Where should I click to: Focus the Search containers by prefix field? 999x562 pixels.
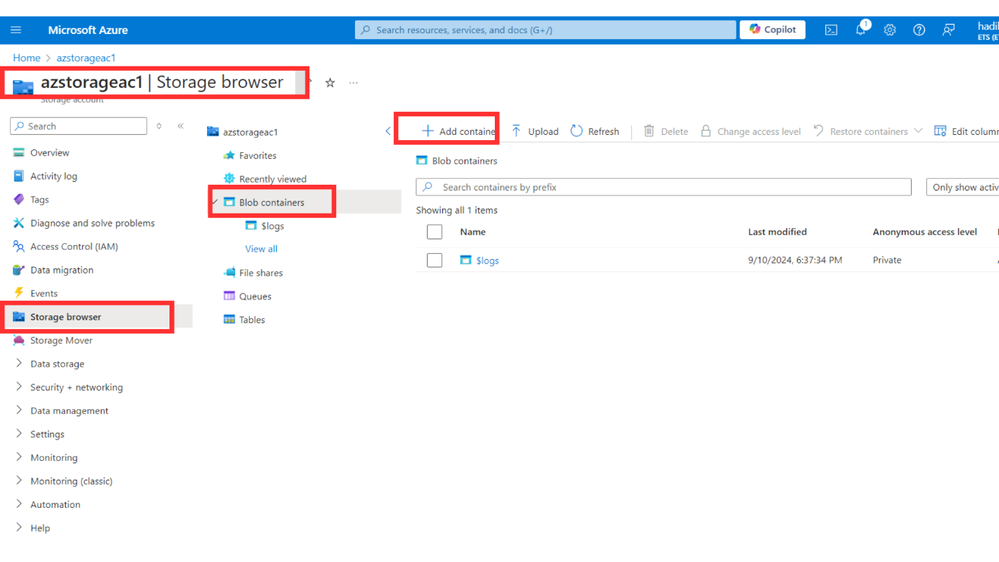click(x=663, y=187)
